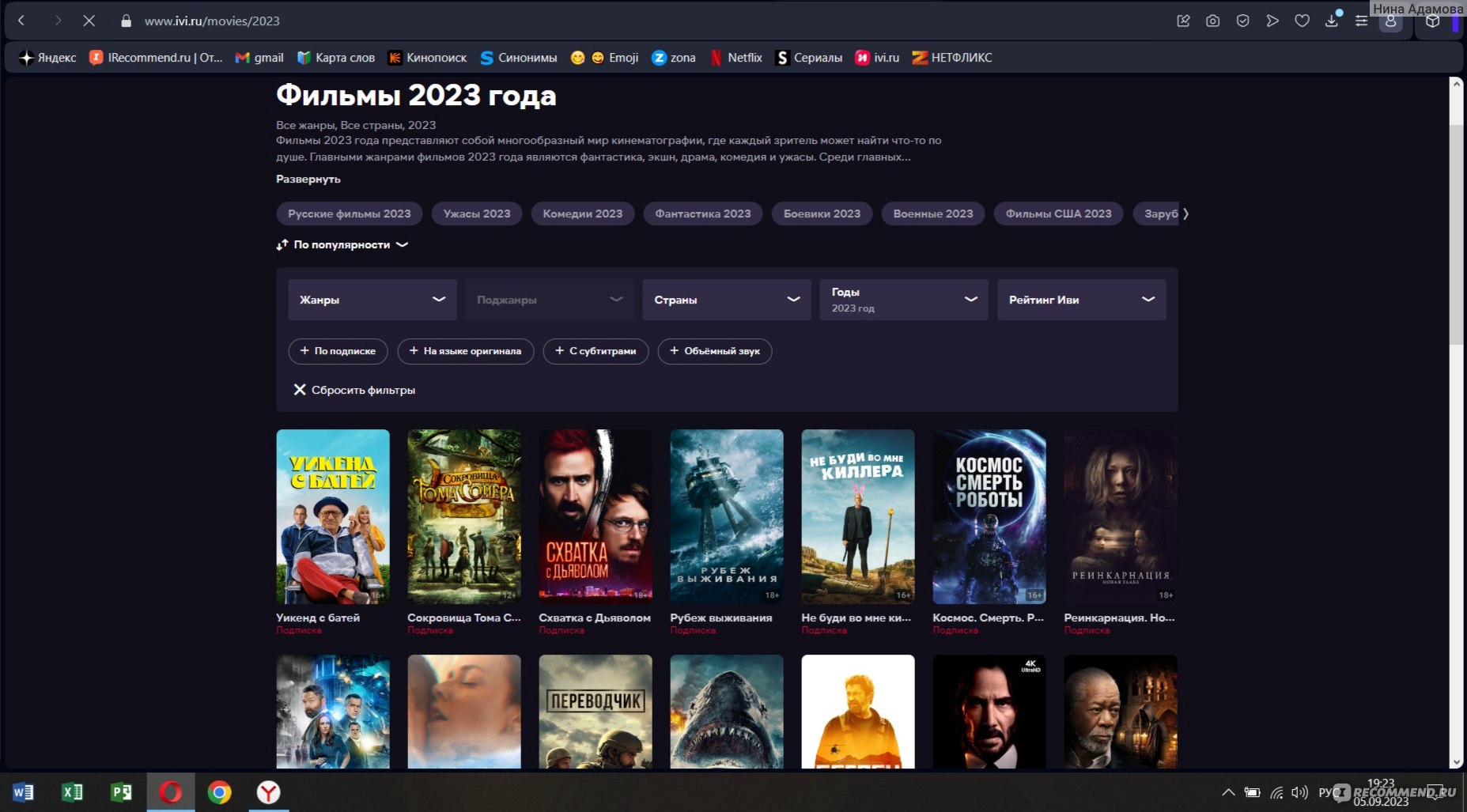This screenshot has height=812, width=1467.
Task: Take a snapshot with the camera icon
Action: click(x=1212, y=21)
